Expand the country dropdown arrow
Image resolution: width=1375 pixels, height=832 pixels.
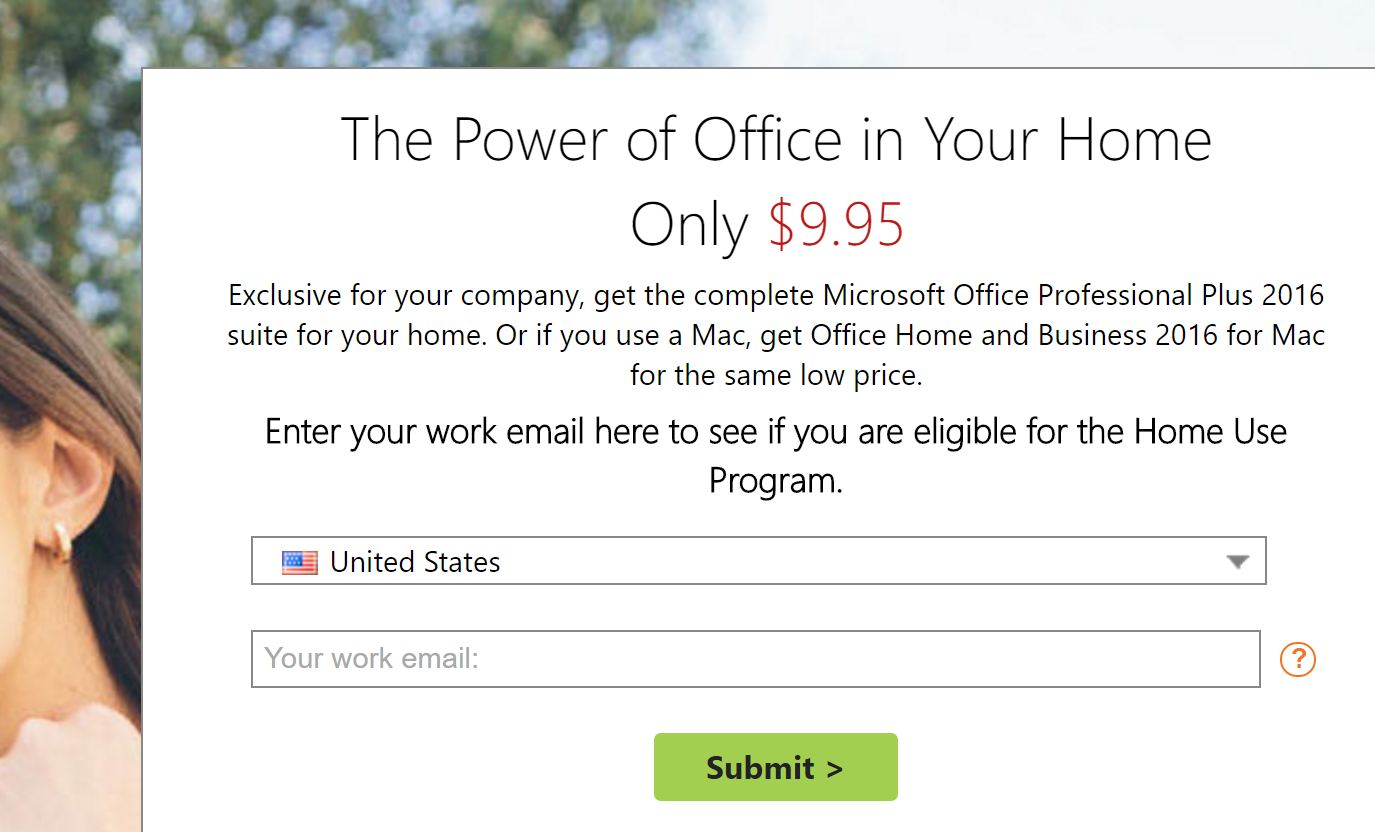coord(1238,562)
